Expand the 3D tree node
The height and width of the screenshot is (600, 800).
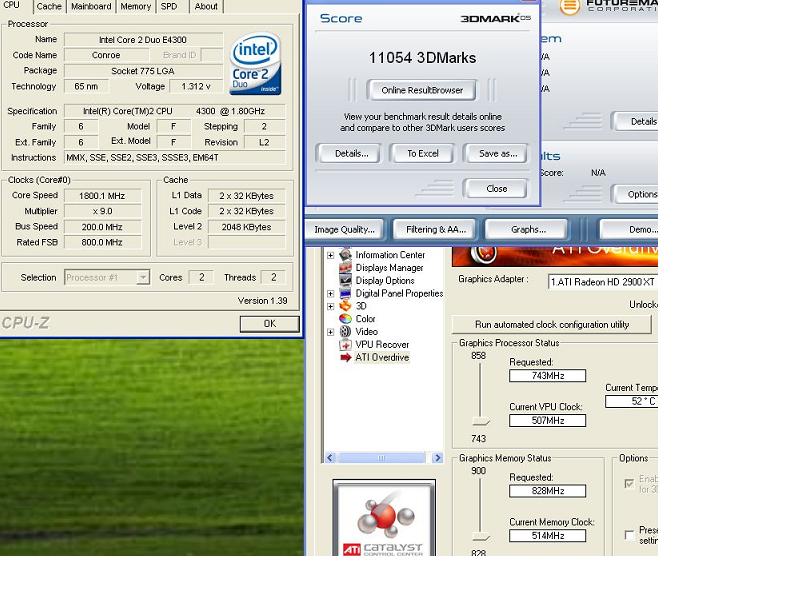(x=331, y=306)
